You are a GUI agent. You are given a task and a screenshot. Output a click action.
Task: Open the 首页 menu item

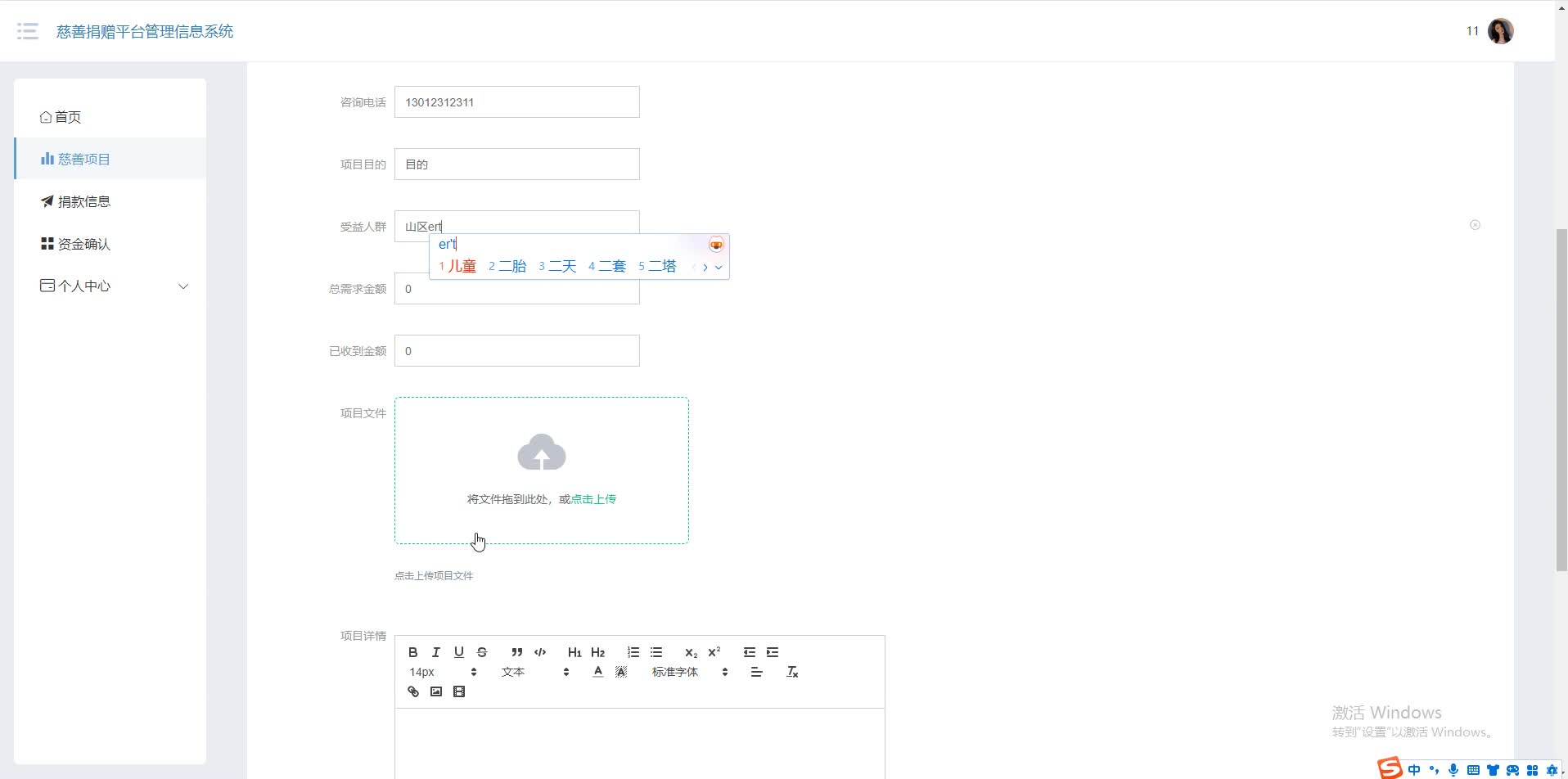110,117
